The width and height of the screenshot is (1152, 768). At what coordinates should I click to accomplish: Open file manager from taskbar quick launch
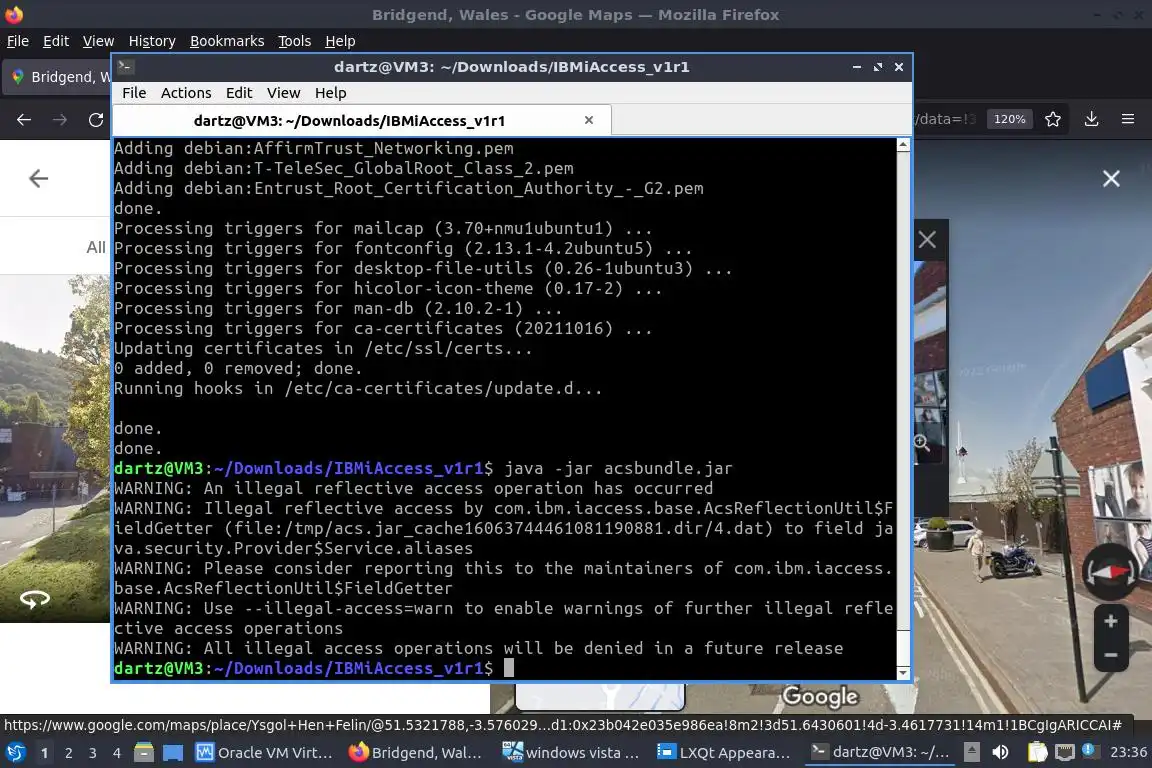144,753
